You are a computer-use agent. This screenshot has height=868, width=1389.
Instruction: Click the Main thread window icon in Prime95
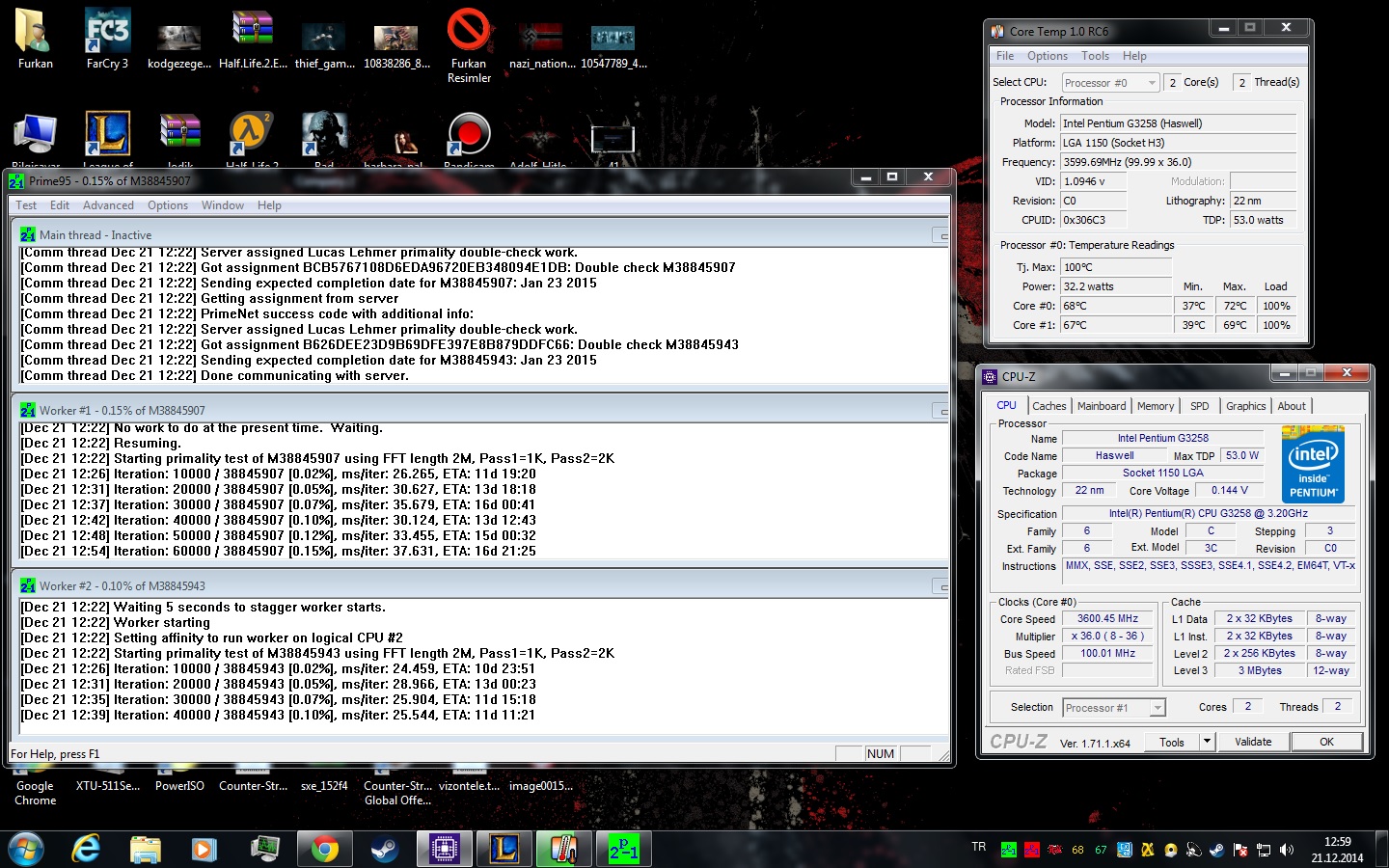(x=28, y=234)
